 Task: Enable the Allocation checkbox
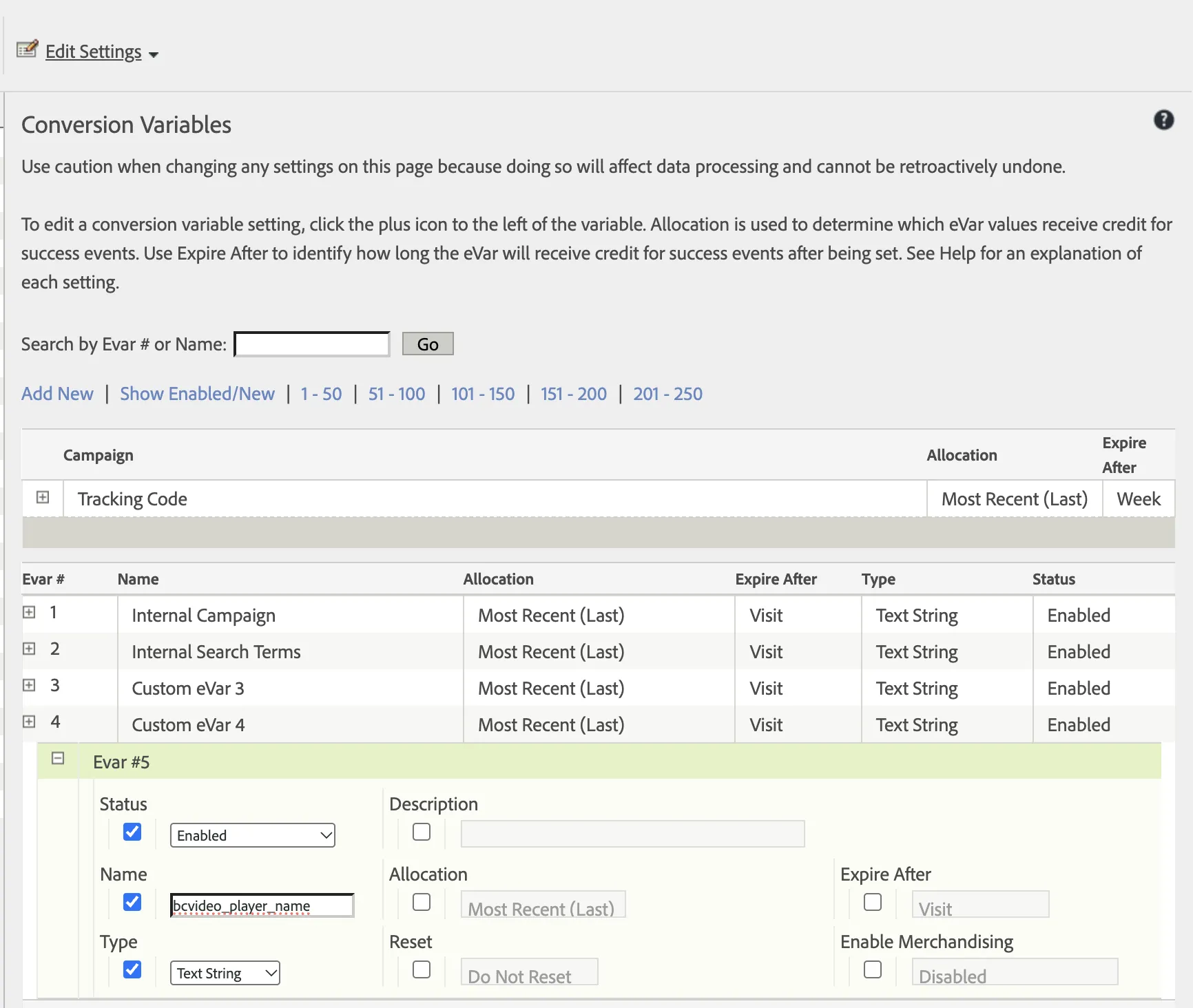[422, 902]
